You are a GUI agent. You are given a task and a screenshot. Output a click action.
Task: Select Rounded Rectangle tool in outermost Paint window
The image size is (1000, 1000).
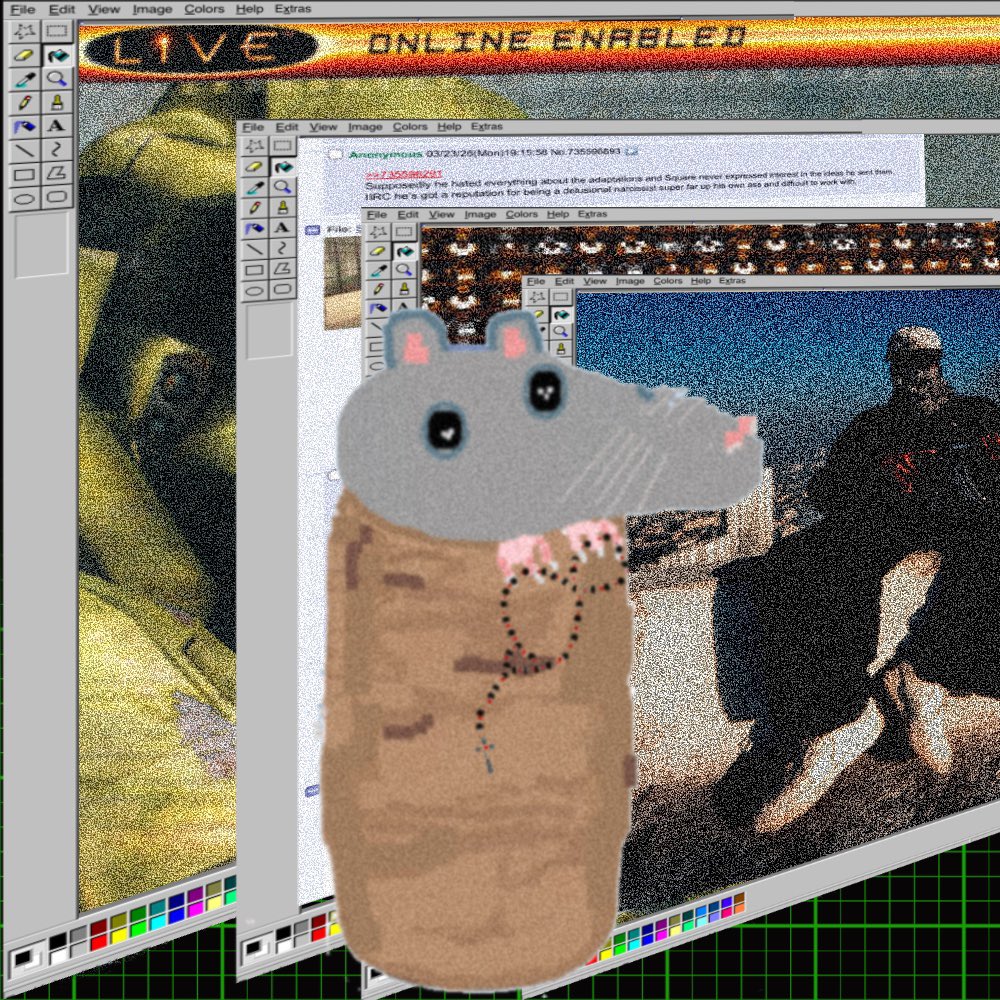pos(57,197)
